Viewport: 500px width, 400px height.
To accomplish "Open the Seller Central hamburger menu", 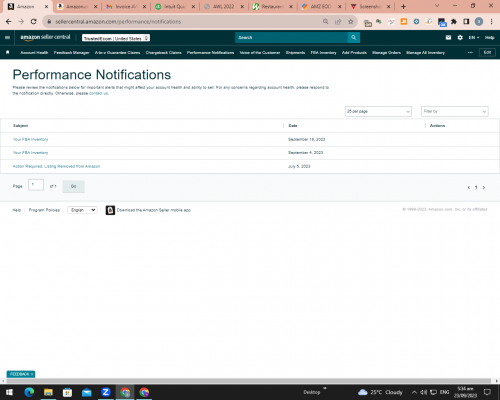I will click(7, 38).
